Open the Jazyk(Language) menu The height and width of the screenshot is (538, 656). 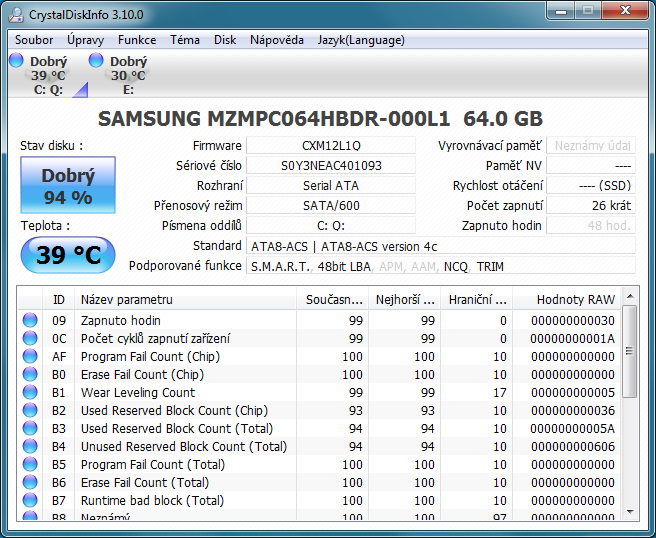360,40
